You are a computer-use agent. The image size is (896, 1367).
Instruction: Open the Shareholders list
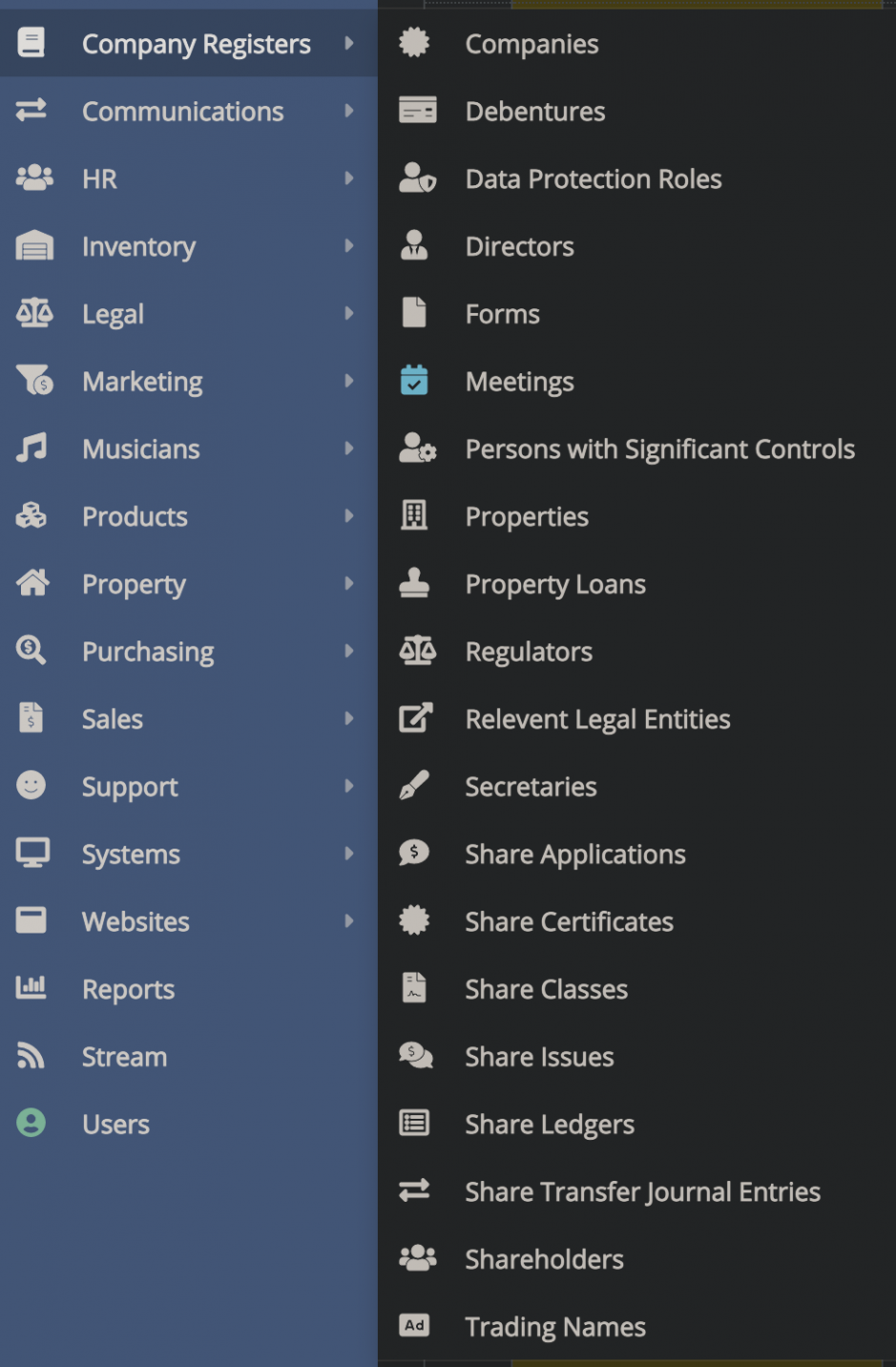coord(544,1259)
